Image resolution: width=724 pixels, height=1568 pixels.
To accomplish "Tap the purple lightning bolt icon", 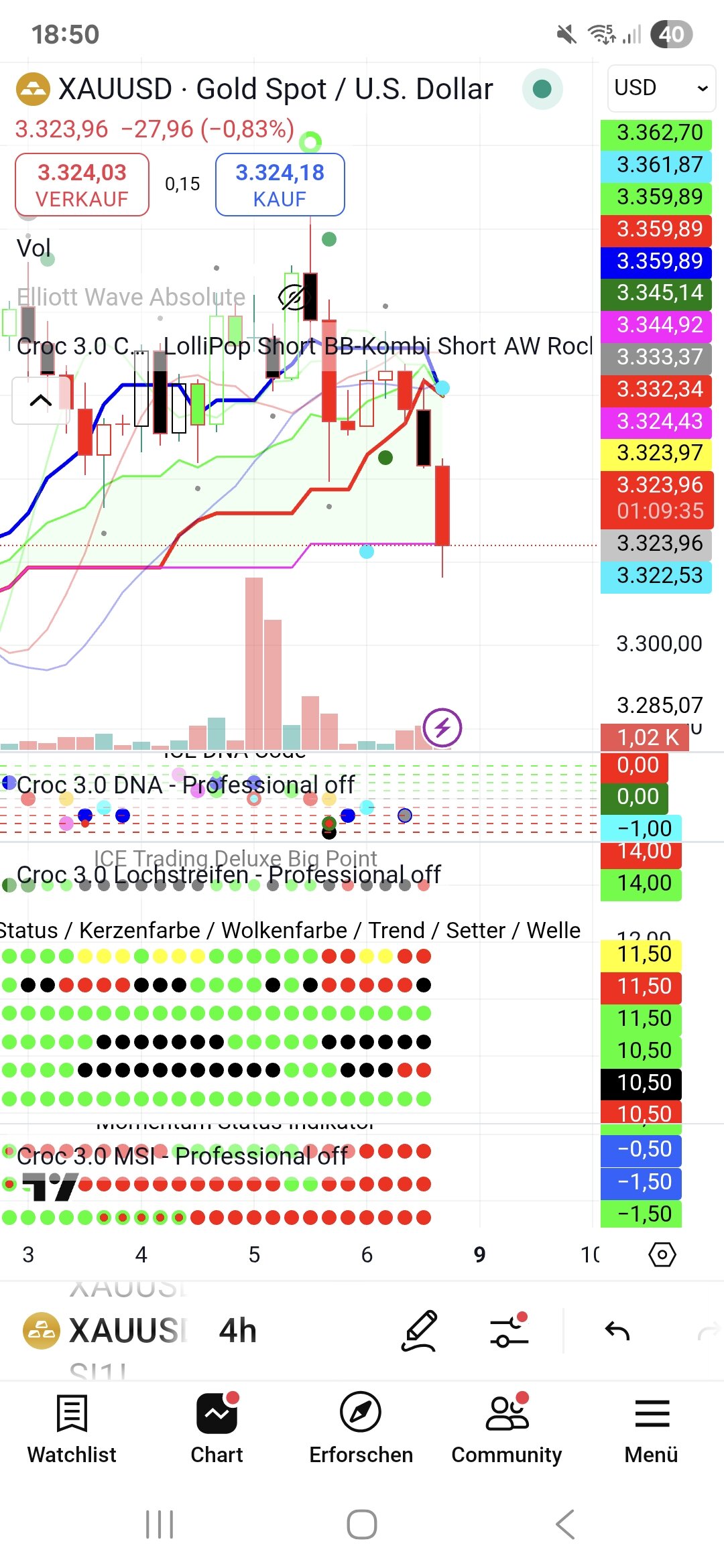I will (x=442, y=727).
